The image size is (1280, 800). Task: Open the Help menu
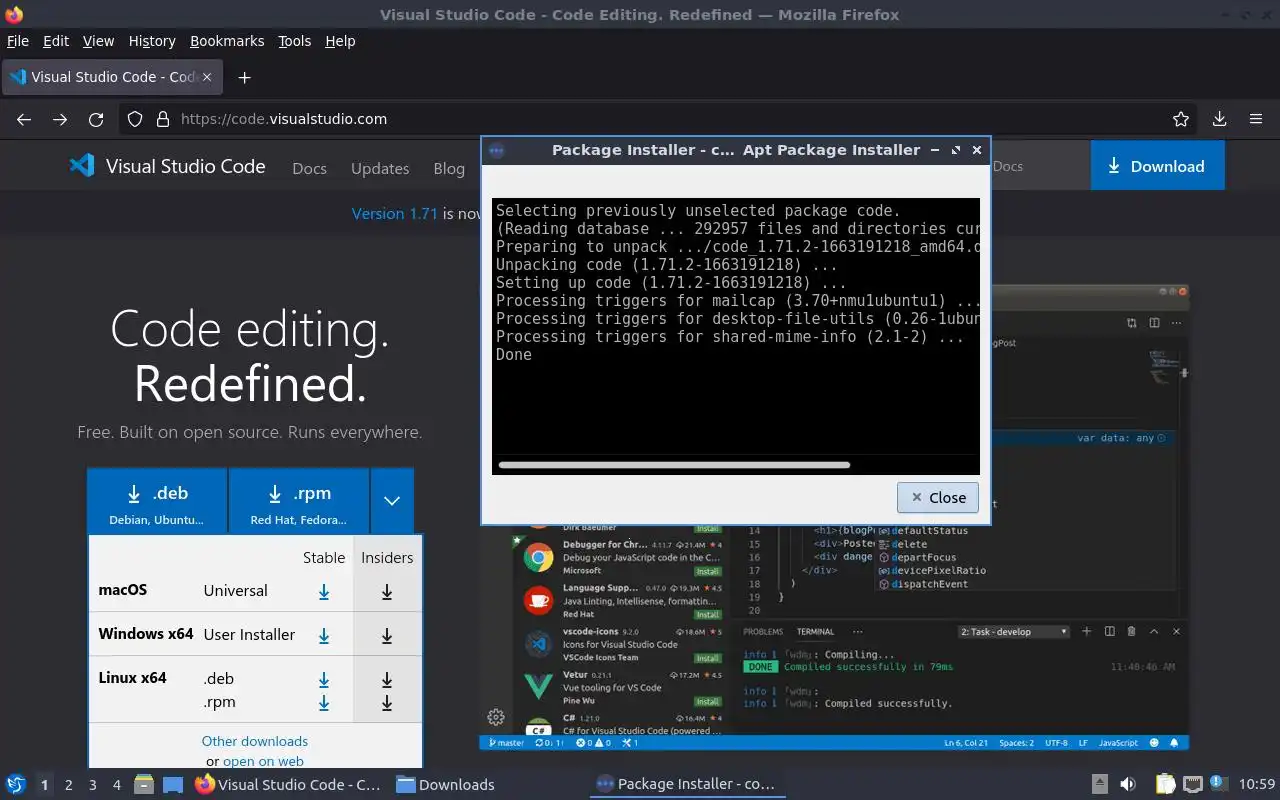click(340, 41)
